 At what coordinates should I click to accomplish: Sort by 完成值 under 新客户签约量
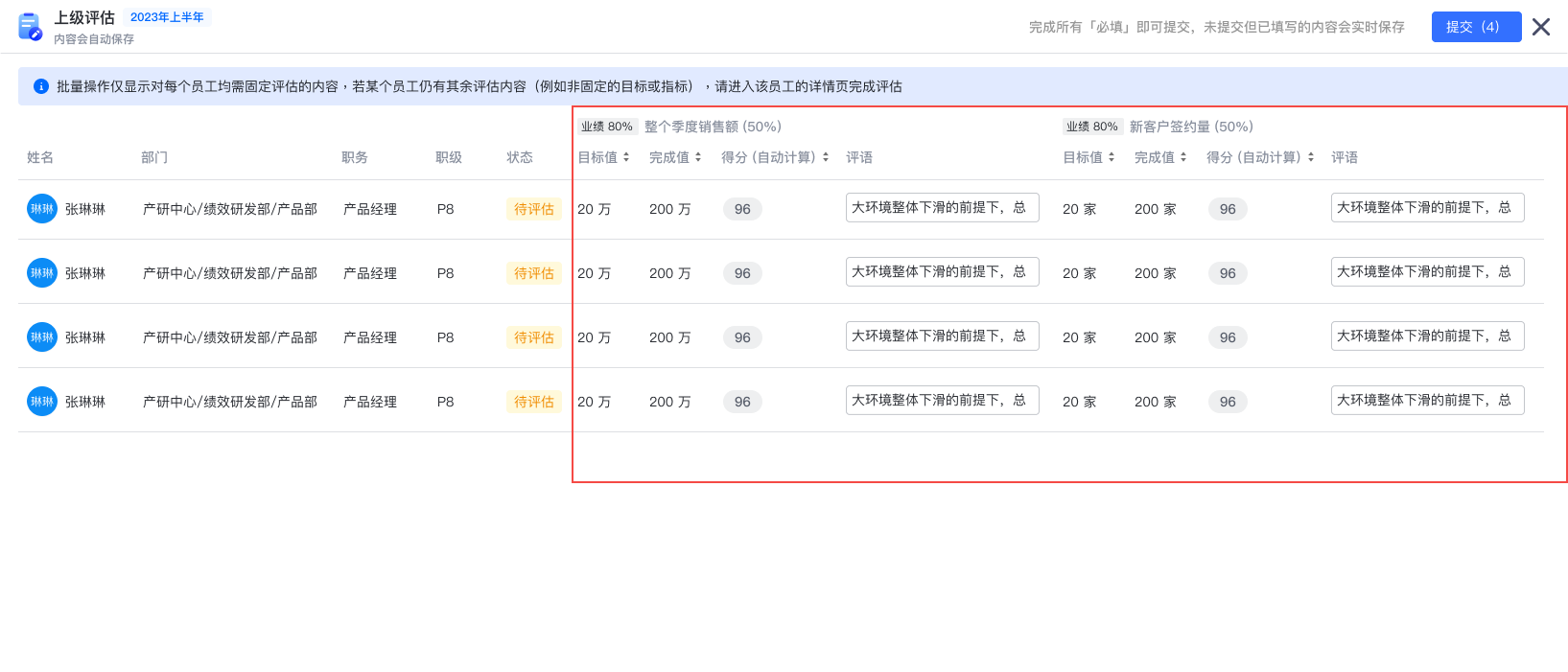pos(1183,157)
